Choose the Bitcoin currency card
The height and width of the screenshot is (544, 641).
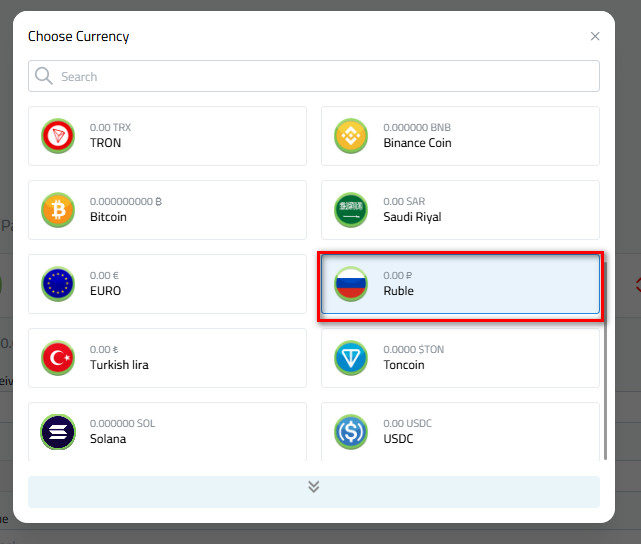[x=167, y=210]
